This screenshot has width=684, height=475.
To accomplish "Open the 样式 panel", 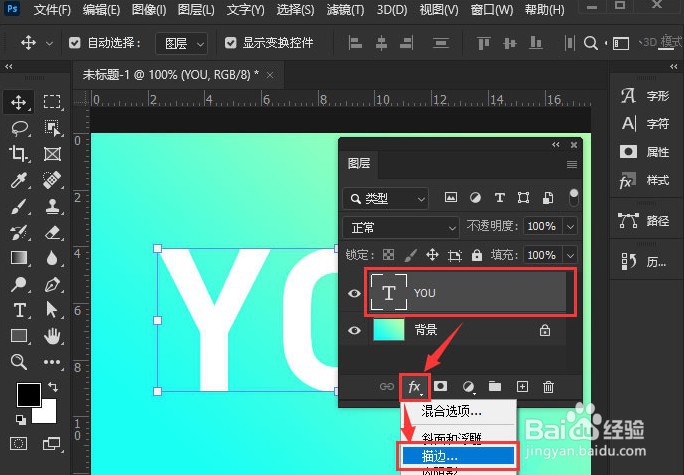I will click(x=645, y=180).
